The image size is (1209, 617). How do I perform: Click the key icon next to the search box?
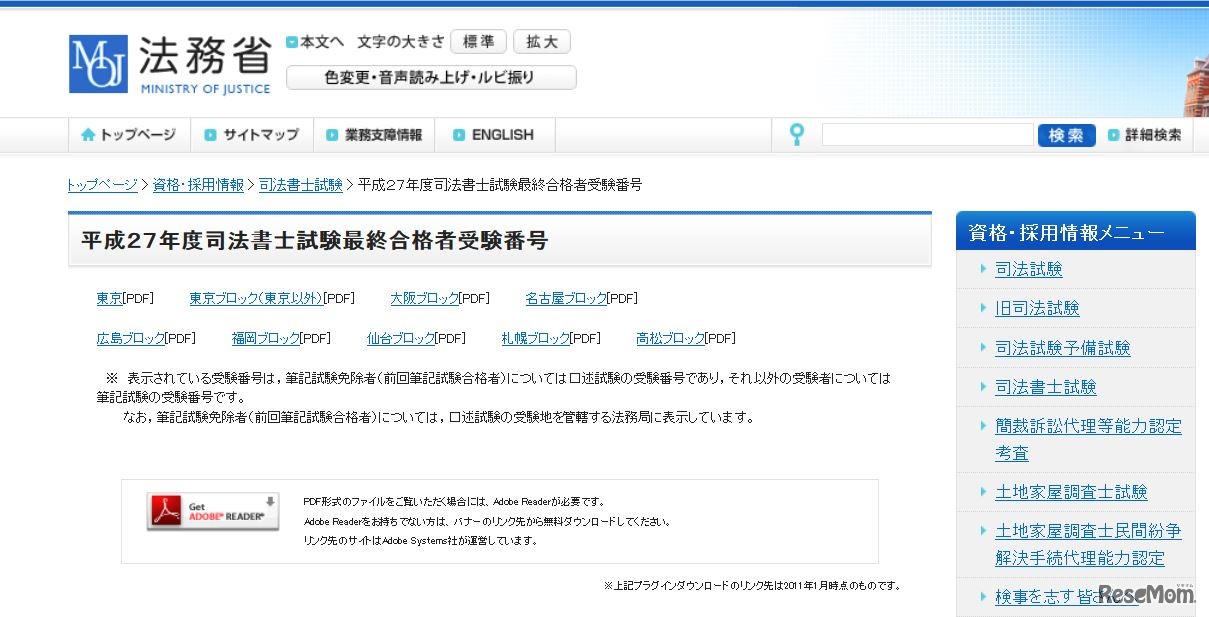click(795, 133)
